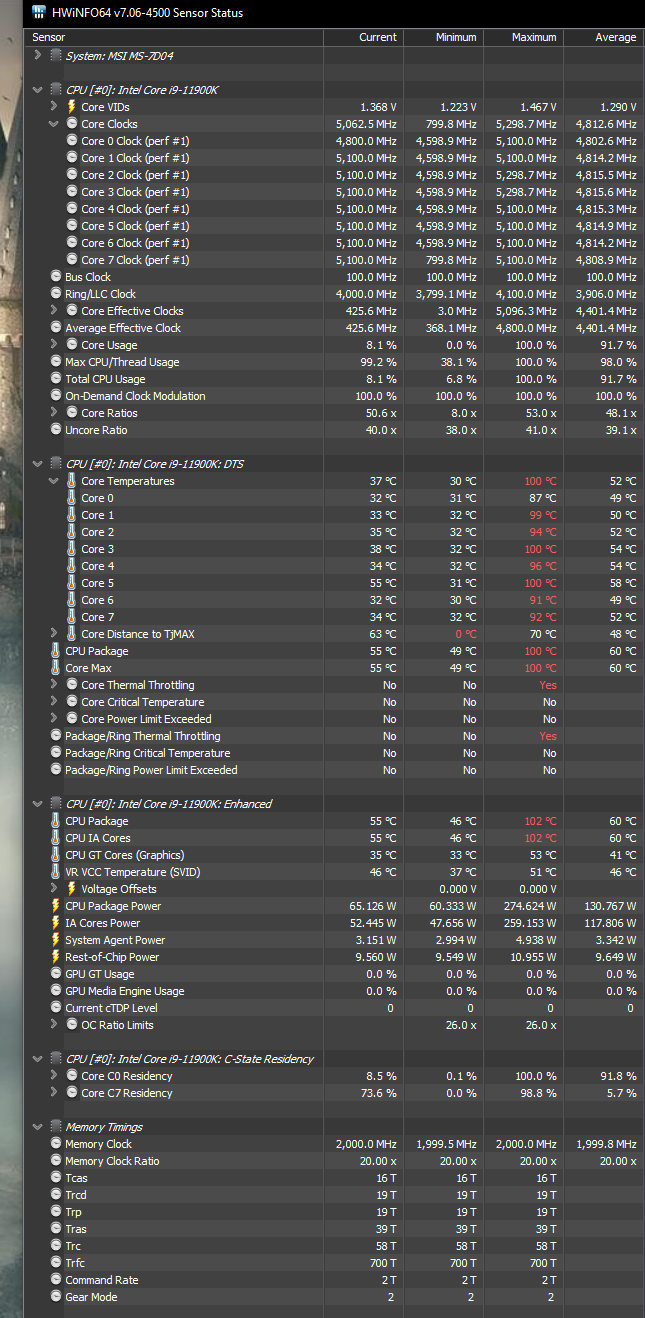Collapse the Core Temperatures subtree
Viewport: 645px width, 1318px height.
[54, 481]
